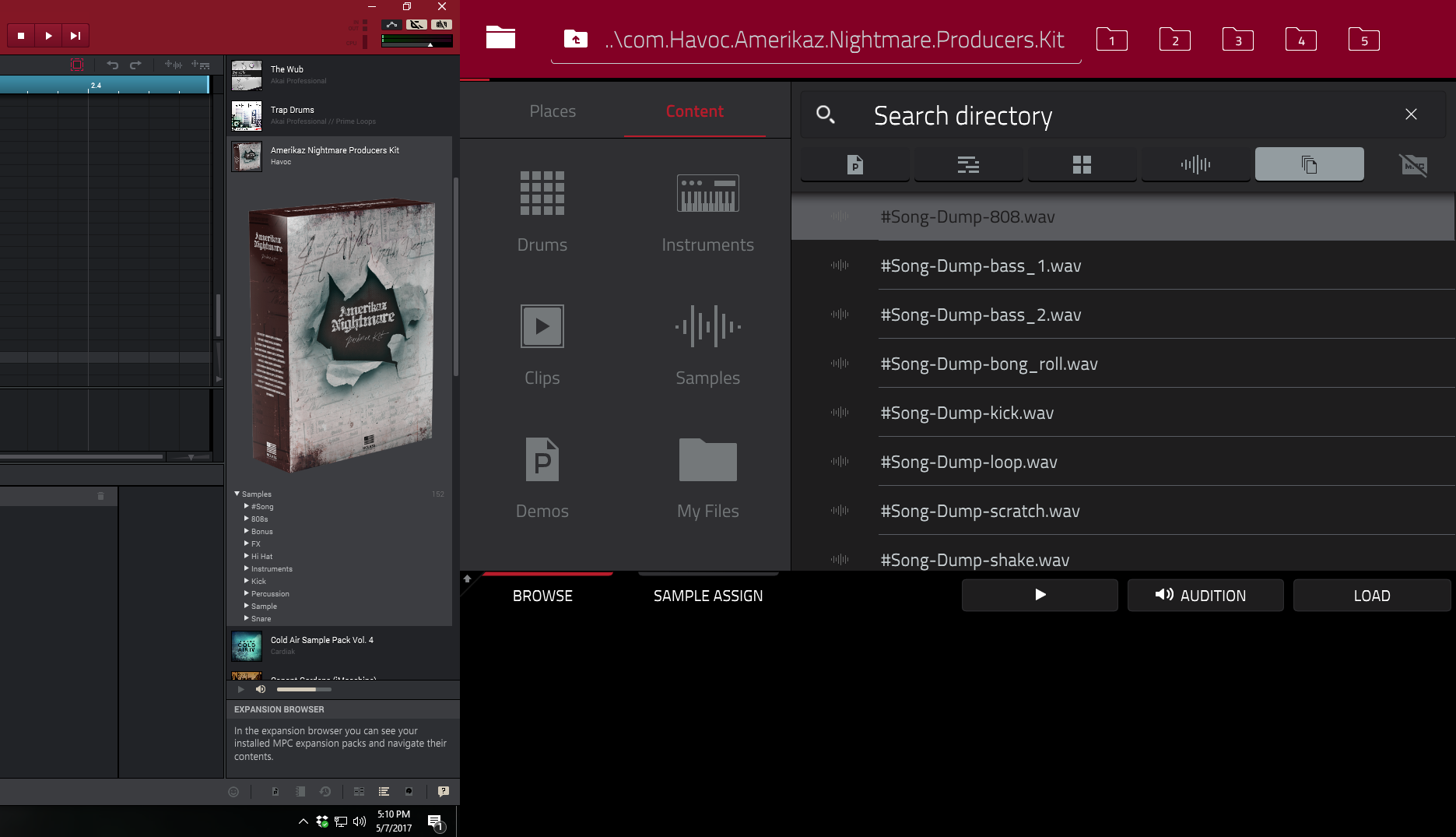This screenshot has height=837, width=1456.
Task: Toggle the help question bubble
Action: coord(444,792)
